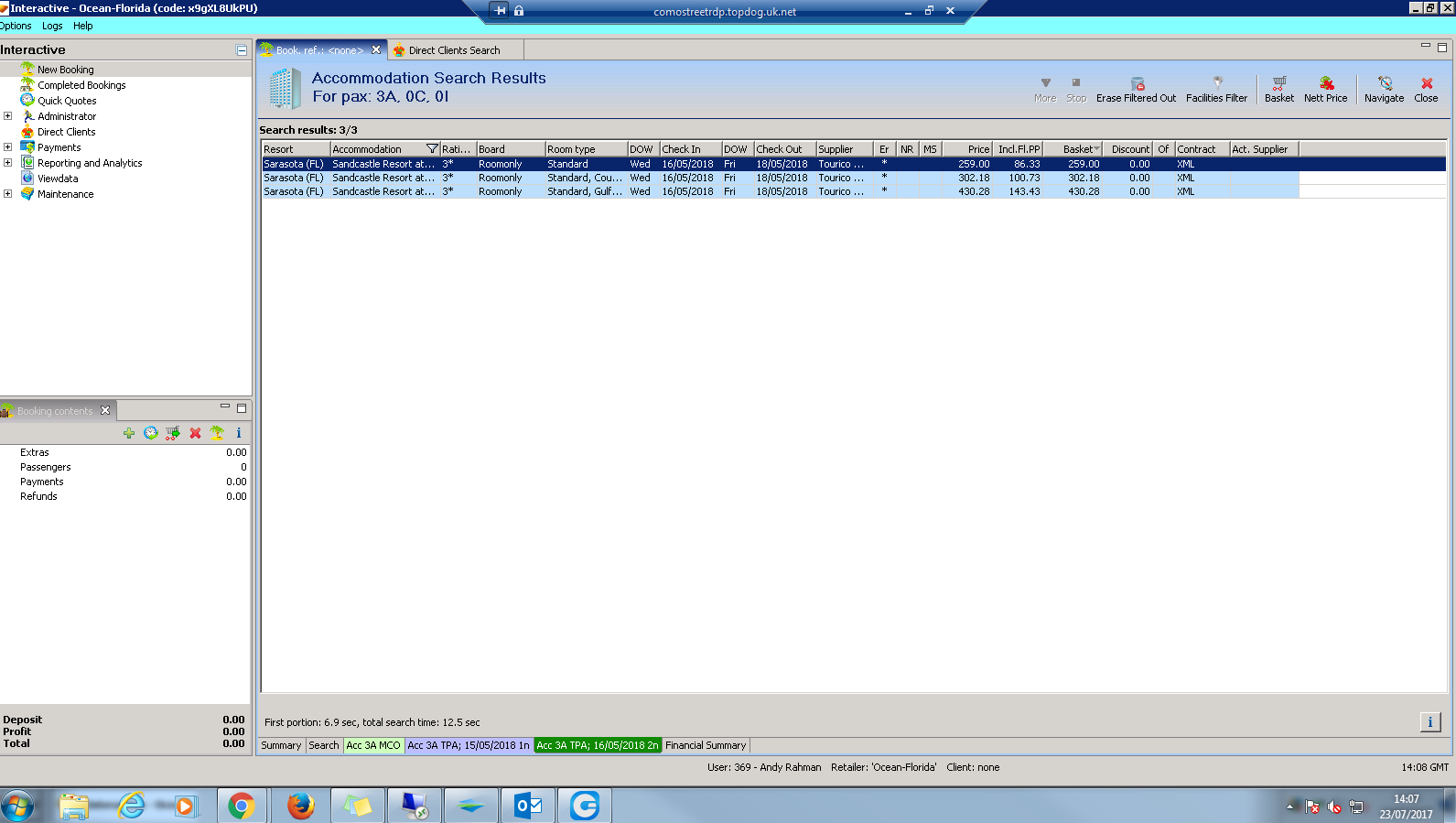Maximize the search results editor area

[1442, 48]
